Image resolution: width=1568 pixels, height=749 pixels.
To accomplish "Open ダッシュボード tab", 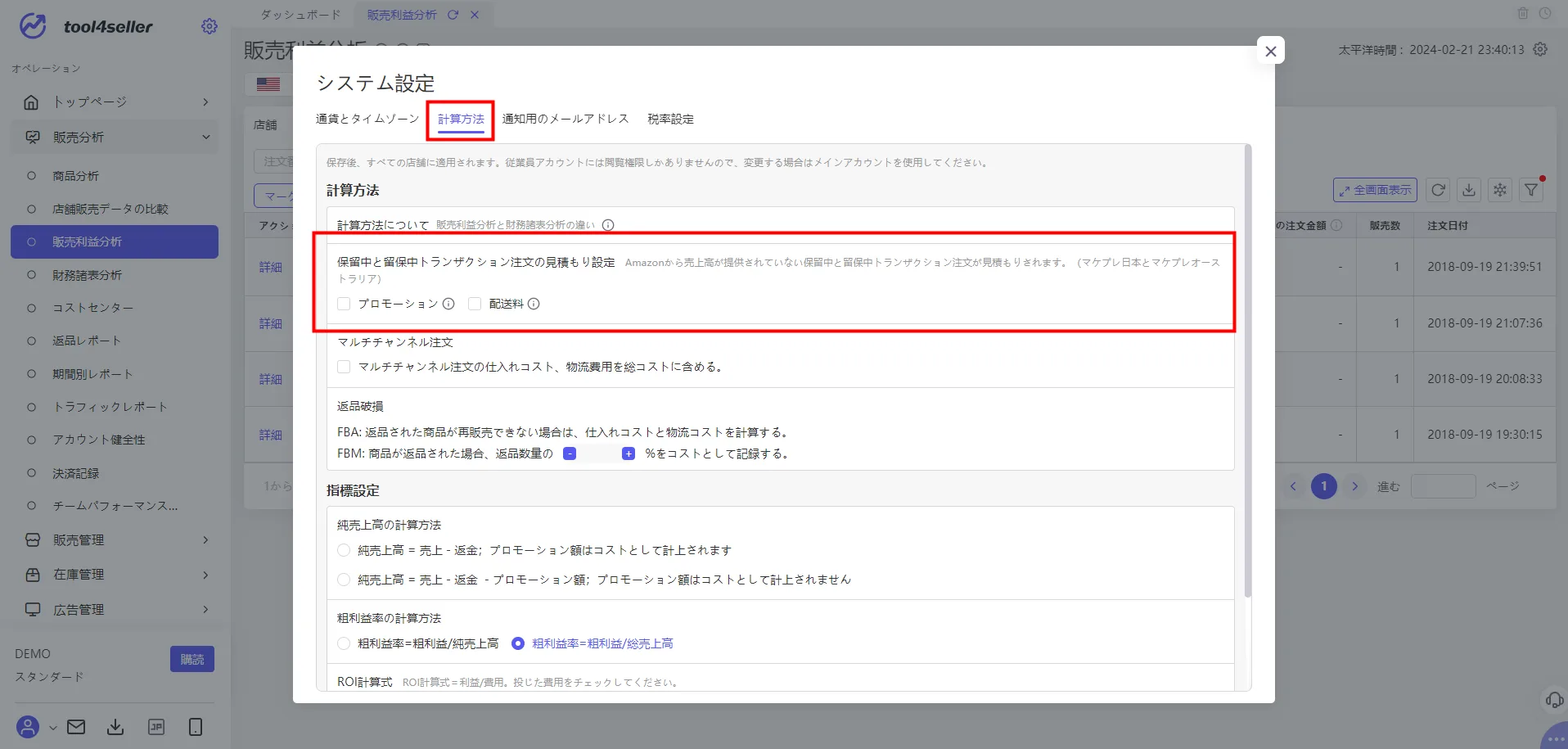I will pos(300,15).
